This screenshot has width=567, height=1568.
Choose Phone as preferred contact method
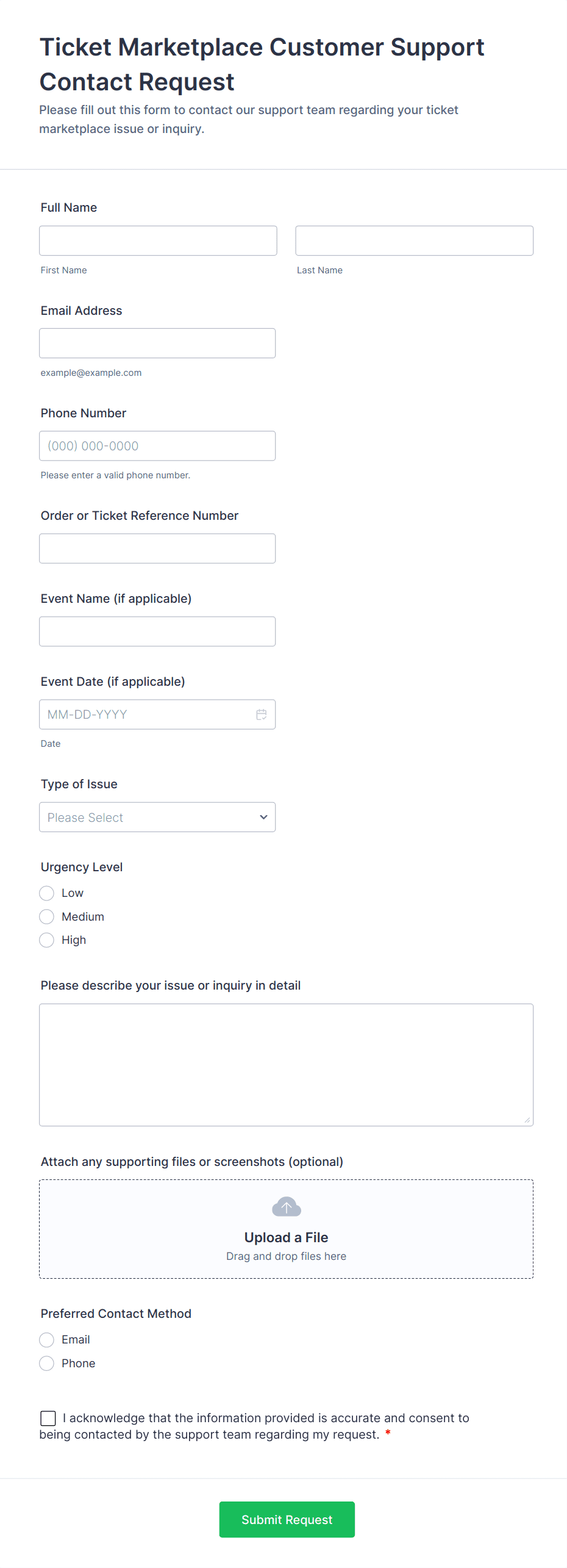coord(47,1363)
